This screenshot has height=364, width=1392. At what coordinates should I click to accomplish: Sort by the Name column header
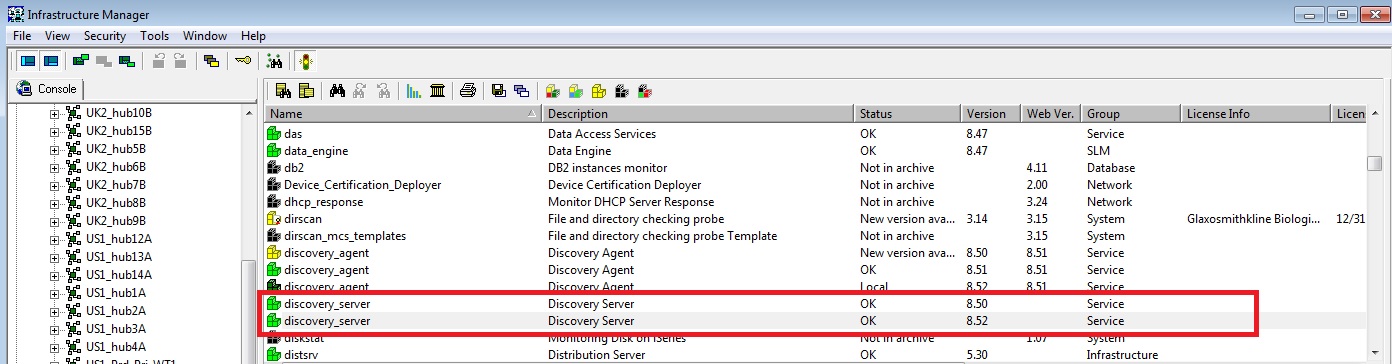(x=403, y=114)
